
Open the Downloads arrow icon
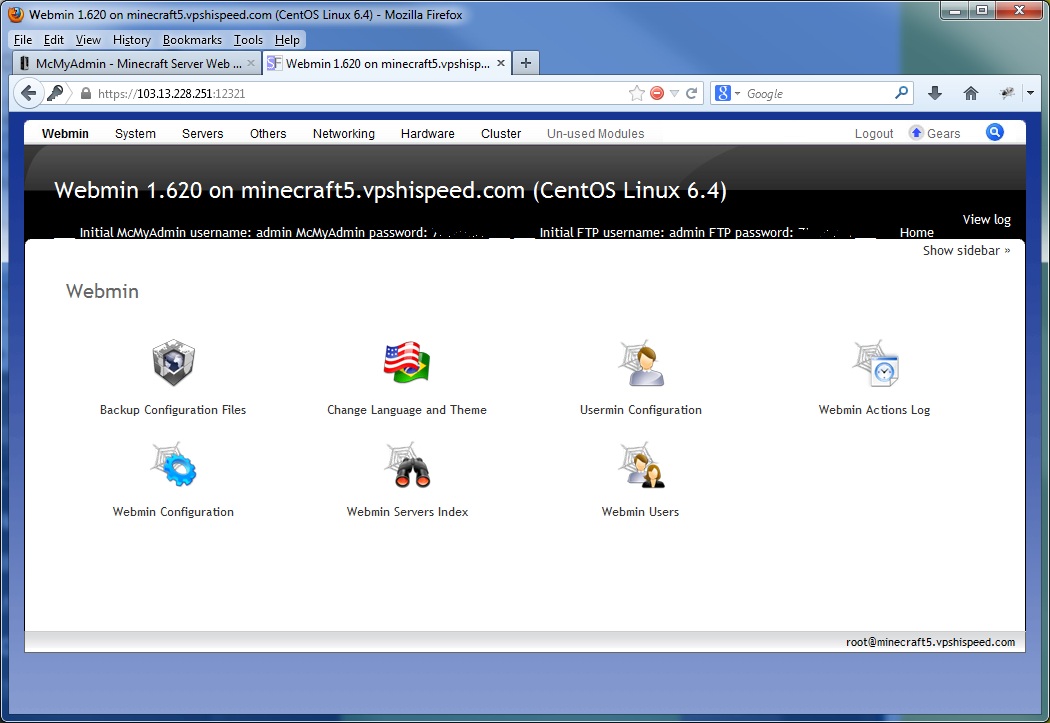click(x=935, y=93)
